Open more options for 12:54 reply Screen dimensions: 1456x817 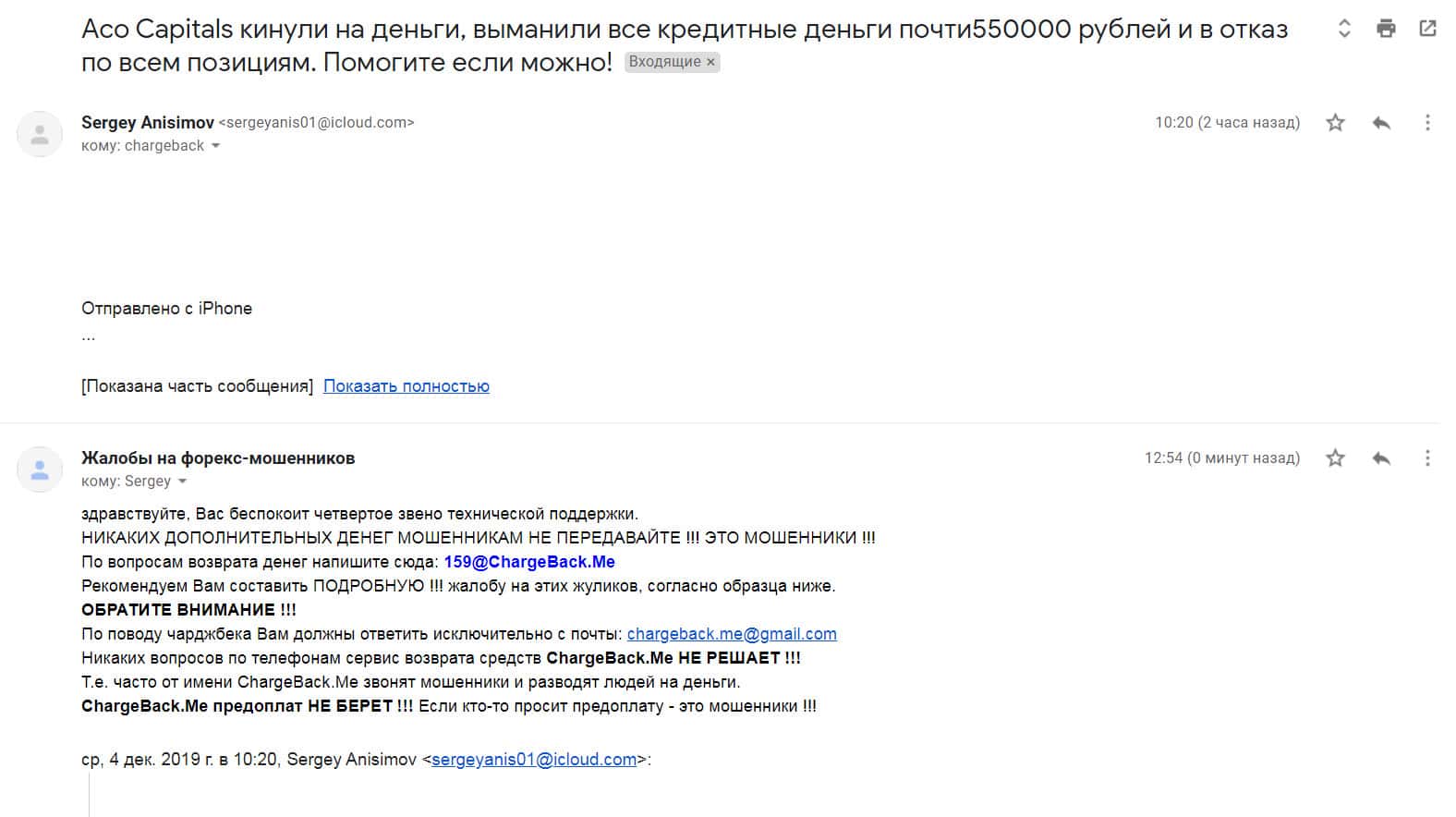pos(1427,457)
